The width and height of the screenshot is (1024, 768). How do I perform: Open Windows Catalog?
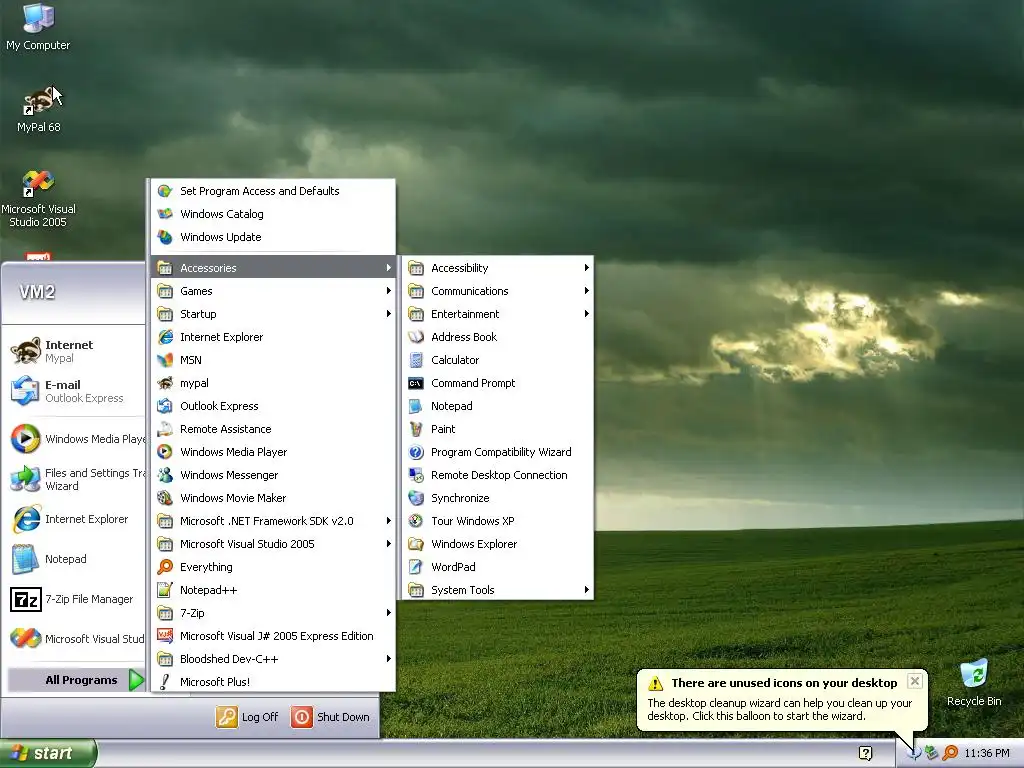[273, 214]
